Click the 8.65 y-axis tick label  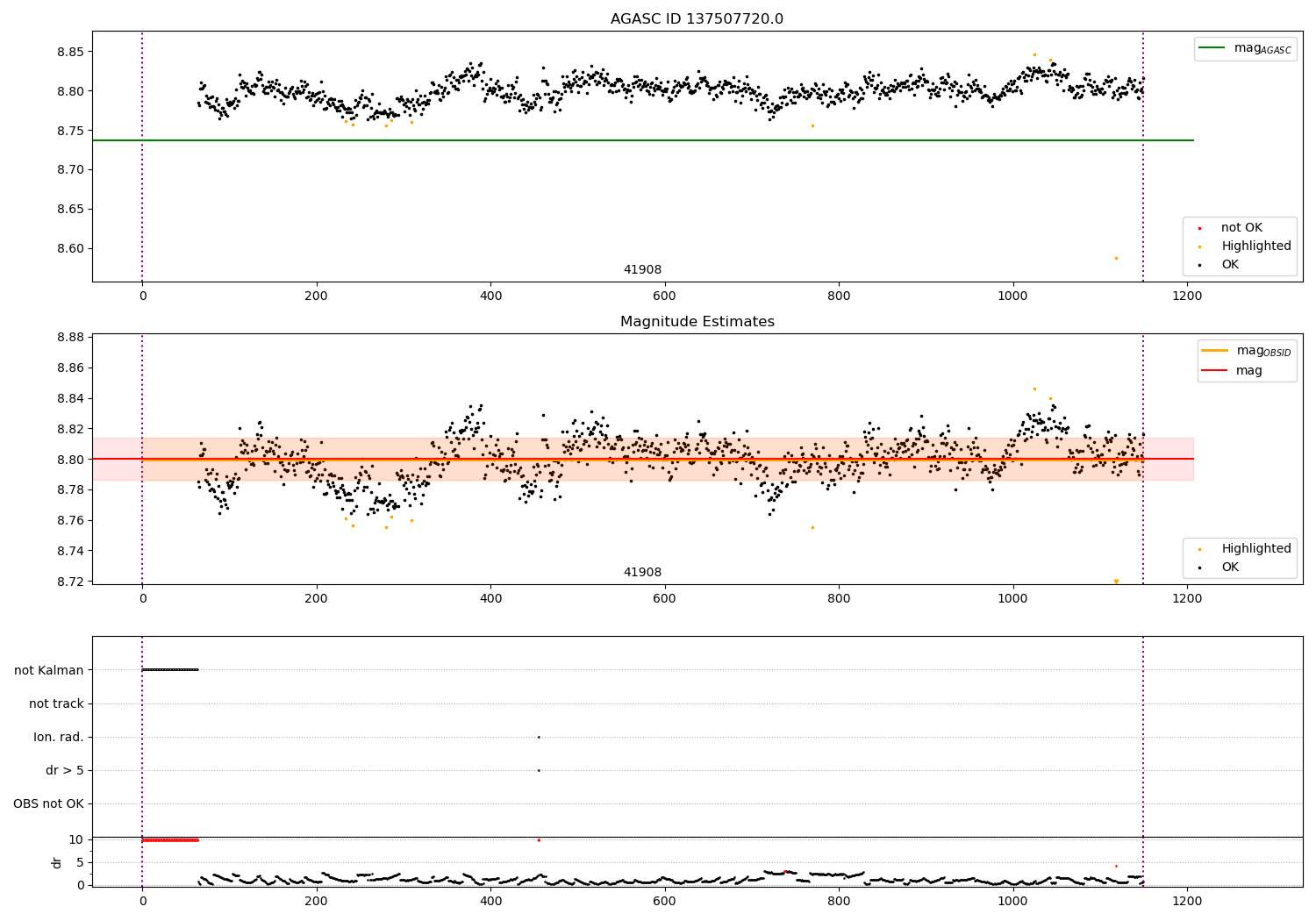click(70, 210)
